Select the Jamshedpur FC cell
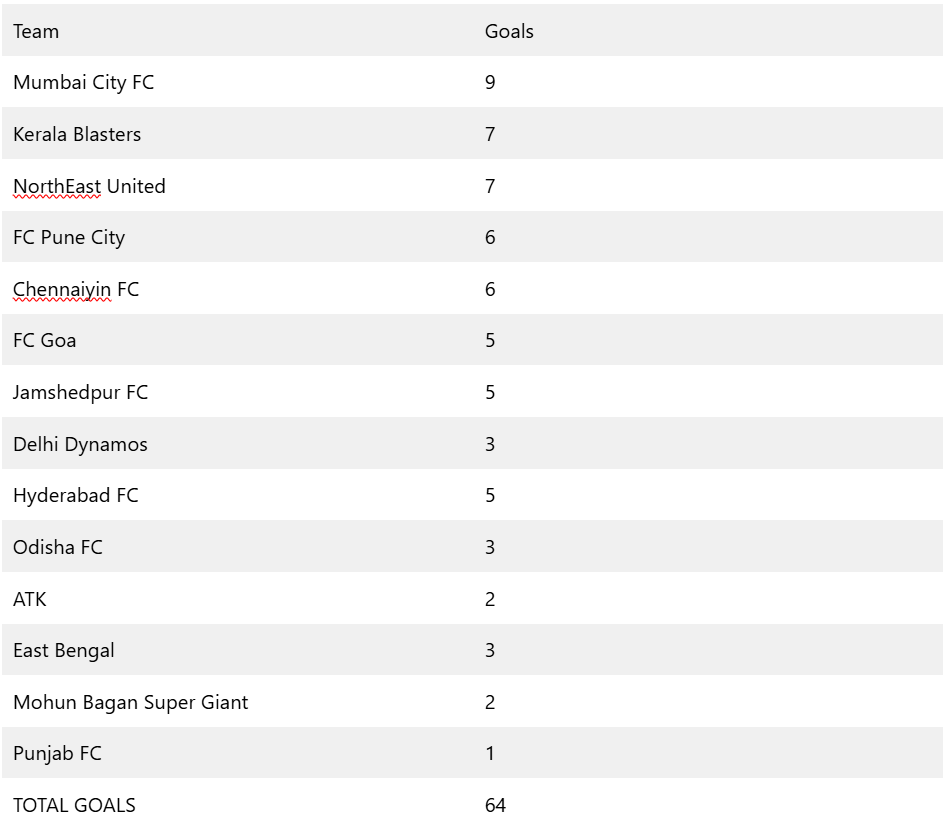This screenshot has width=943, height=829. (80, 392)
